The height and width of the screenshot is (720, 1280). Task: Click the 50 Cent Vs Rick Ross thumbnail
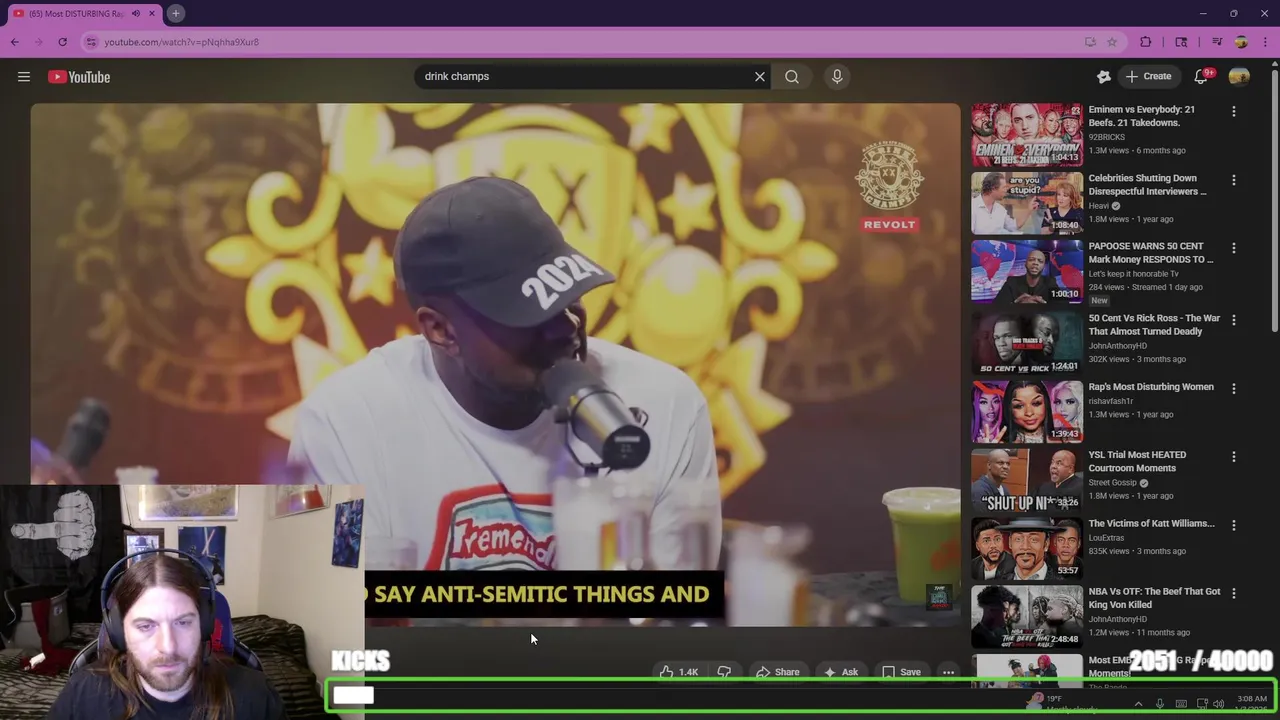pyautogui.click(x=1027, y=343)
